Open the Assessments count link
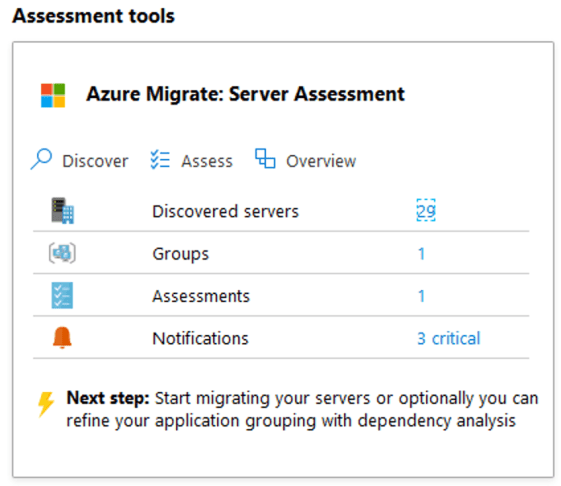The image size is (561, 486). [421, 296]
